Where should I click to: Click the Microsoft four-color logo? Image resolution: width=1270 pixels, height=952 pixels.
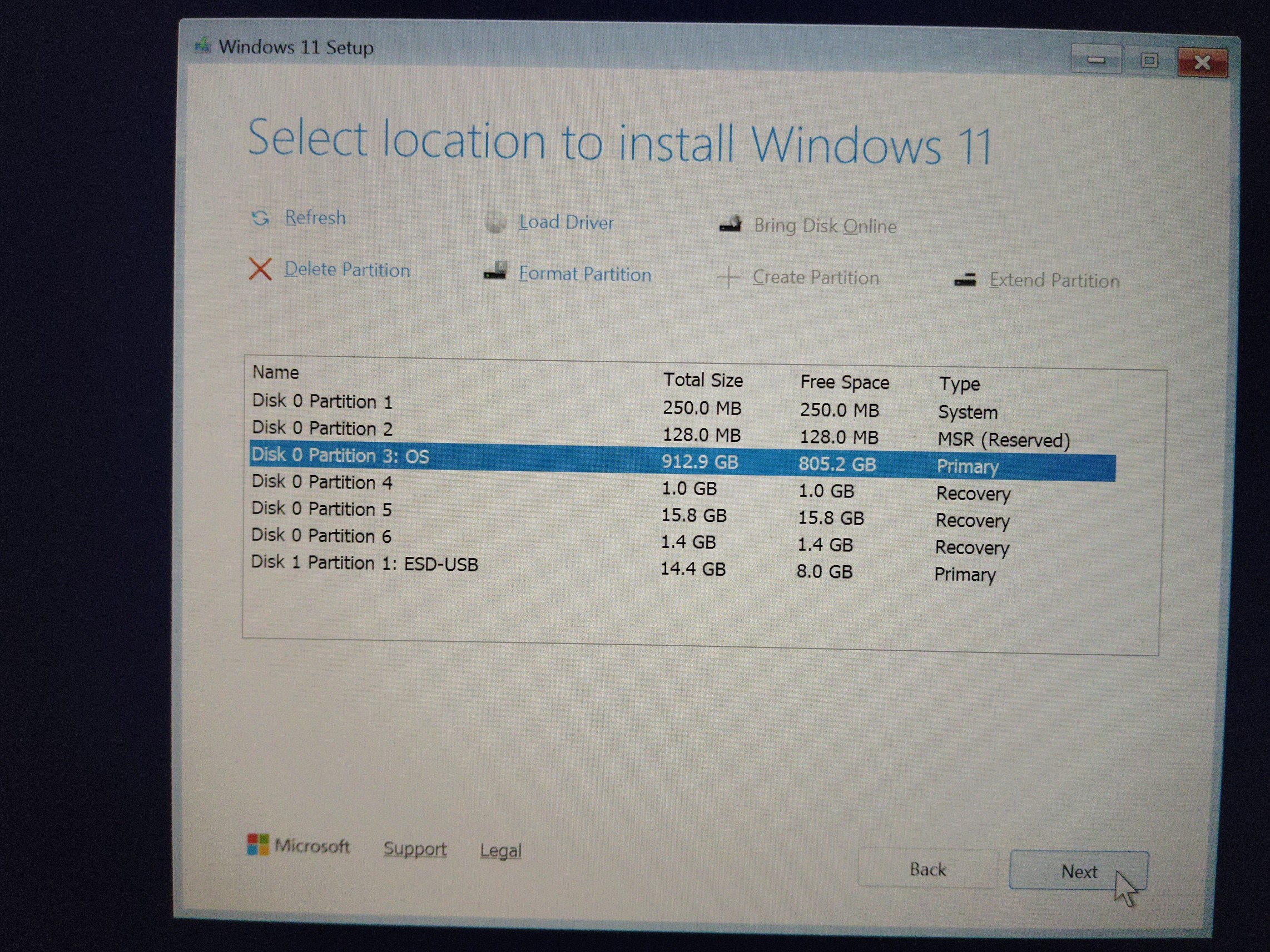258,845
